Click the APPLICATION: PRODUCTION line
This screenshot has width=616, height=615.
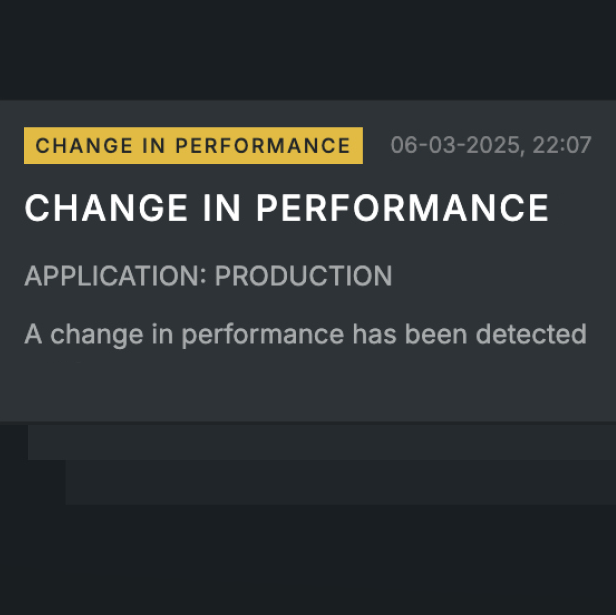point(208,276)
